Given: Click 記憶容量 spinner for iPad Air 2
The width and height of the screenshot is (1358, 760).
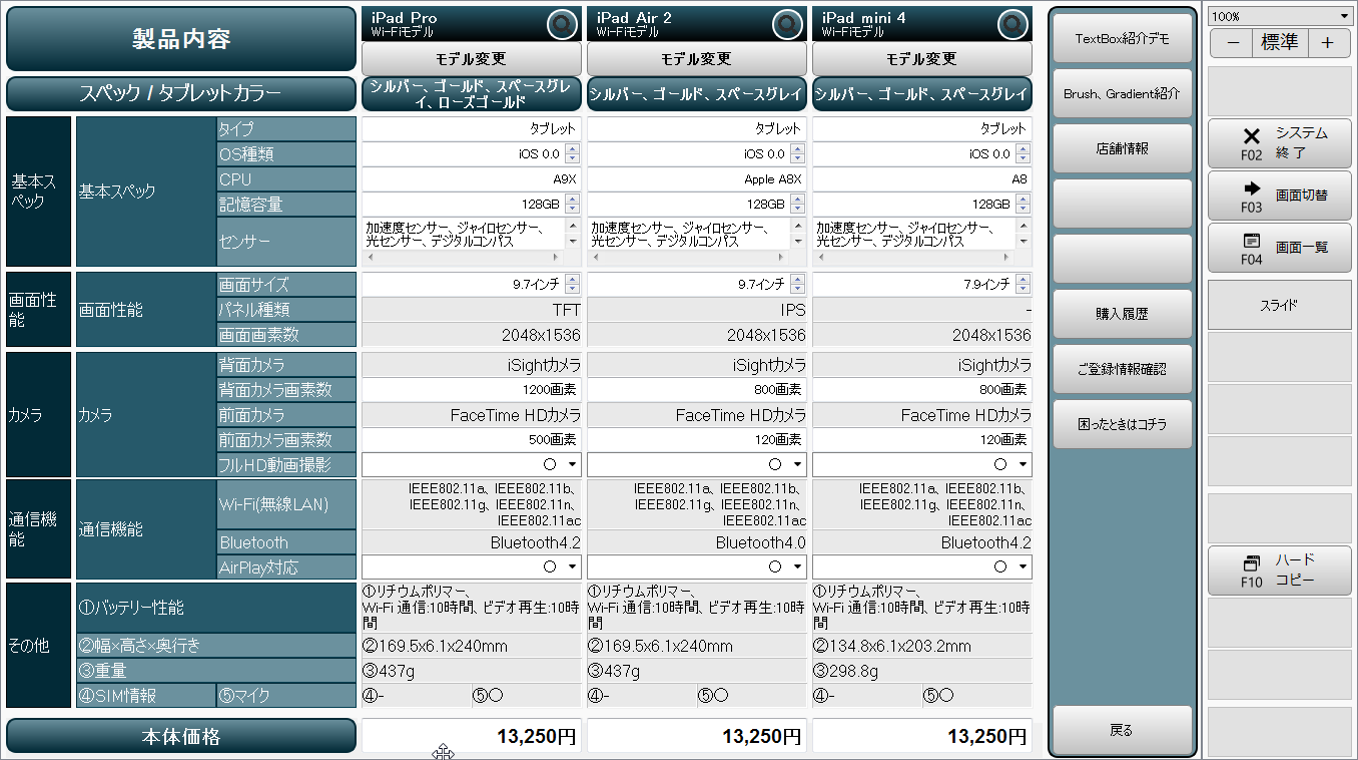Looking at the screenshot, I should (x=797, y=204).
